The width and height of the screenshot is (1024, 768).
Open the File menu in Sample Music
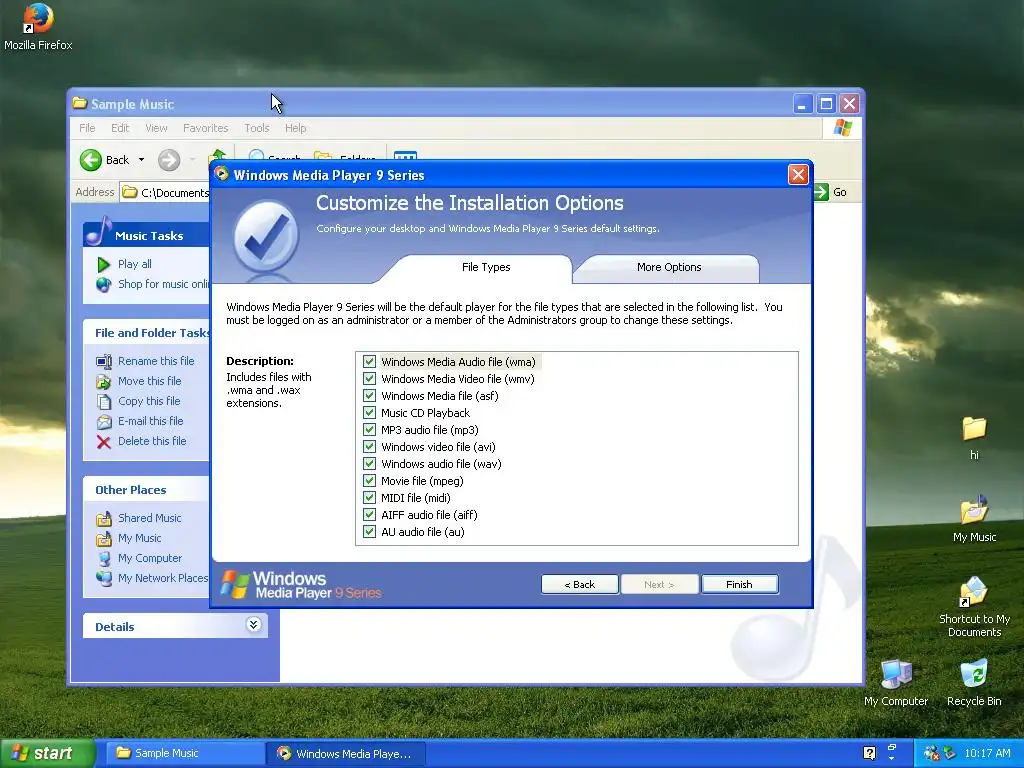(x=87, y=128)
